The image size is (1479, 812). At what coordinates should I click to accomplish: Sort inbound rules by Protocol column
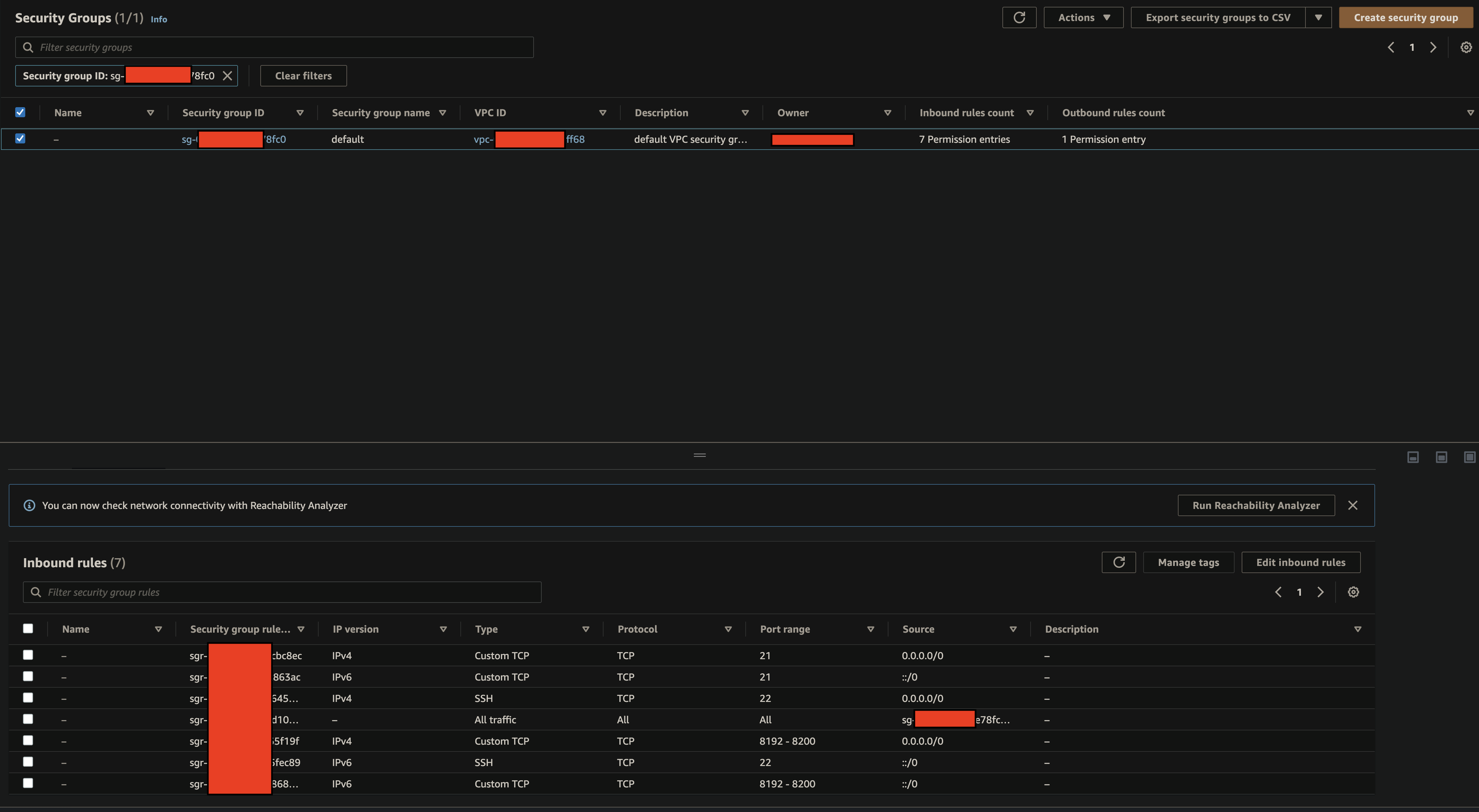728,629
